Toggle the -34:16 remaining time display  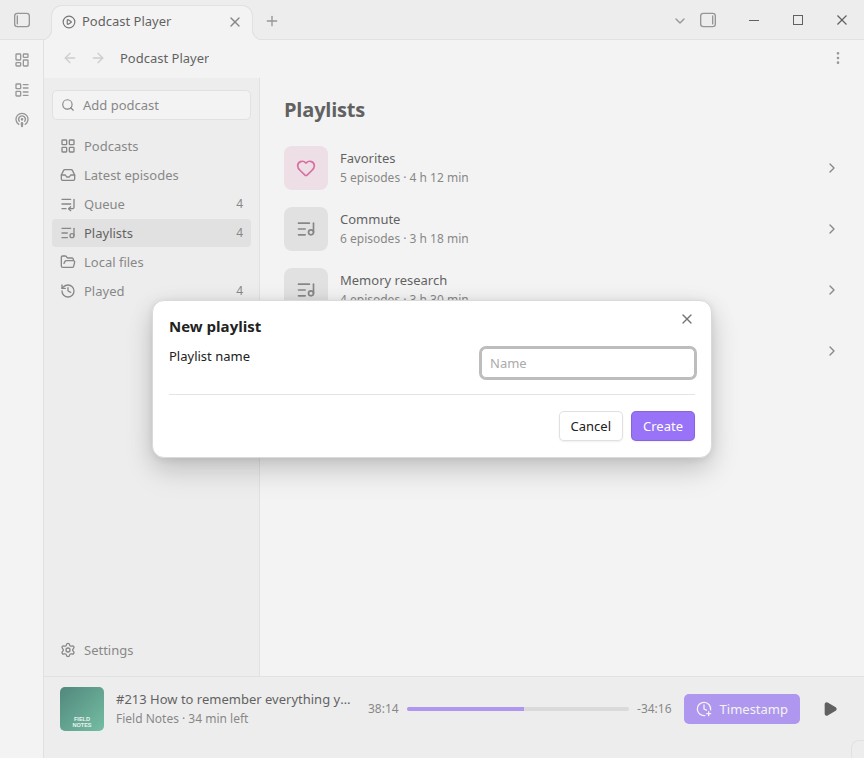tap(654, 709)
